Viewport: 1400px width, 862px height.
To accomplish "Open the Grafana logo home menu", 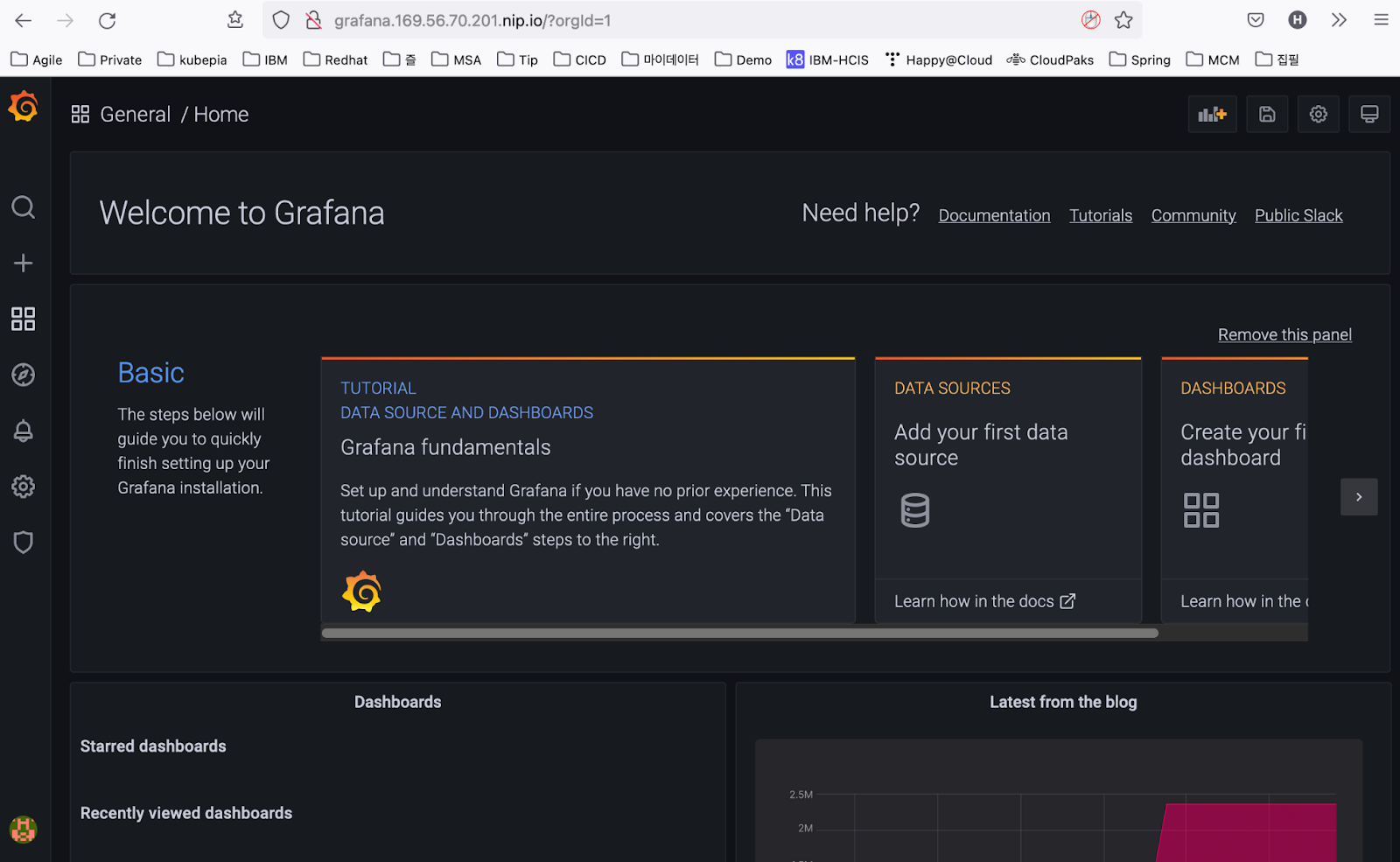I will [24, 107].
